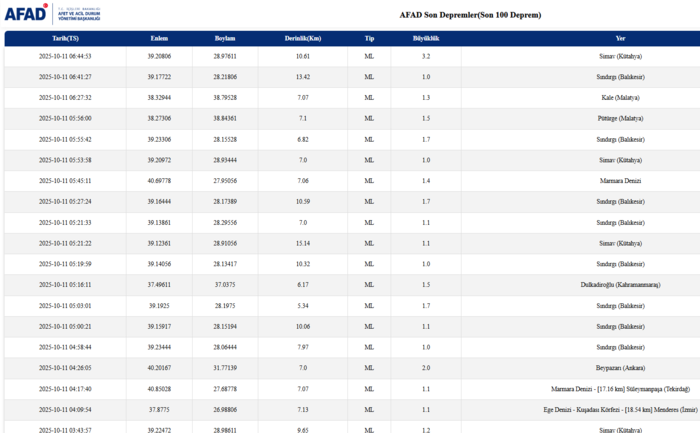Viewport: 700px width, 433px height.
Task: Select the magnitude 3.2 cell
Action: (x=426, y=56)
